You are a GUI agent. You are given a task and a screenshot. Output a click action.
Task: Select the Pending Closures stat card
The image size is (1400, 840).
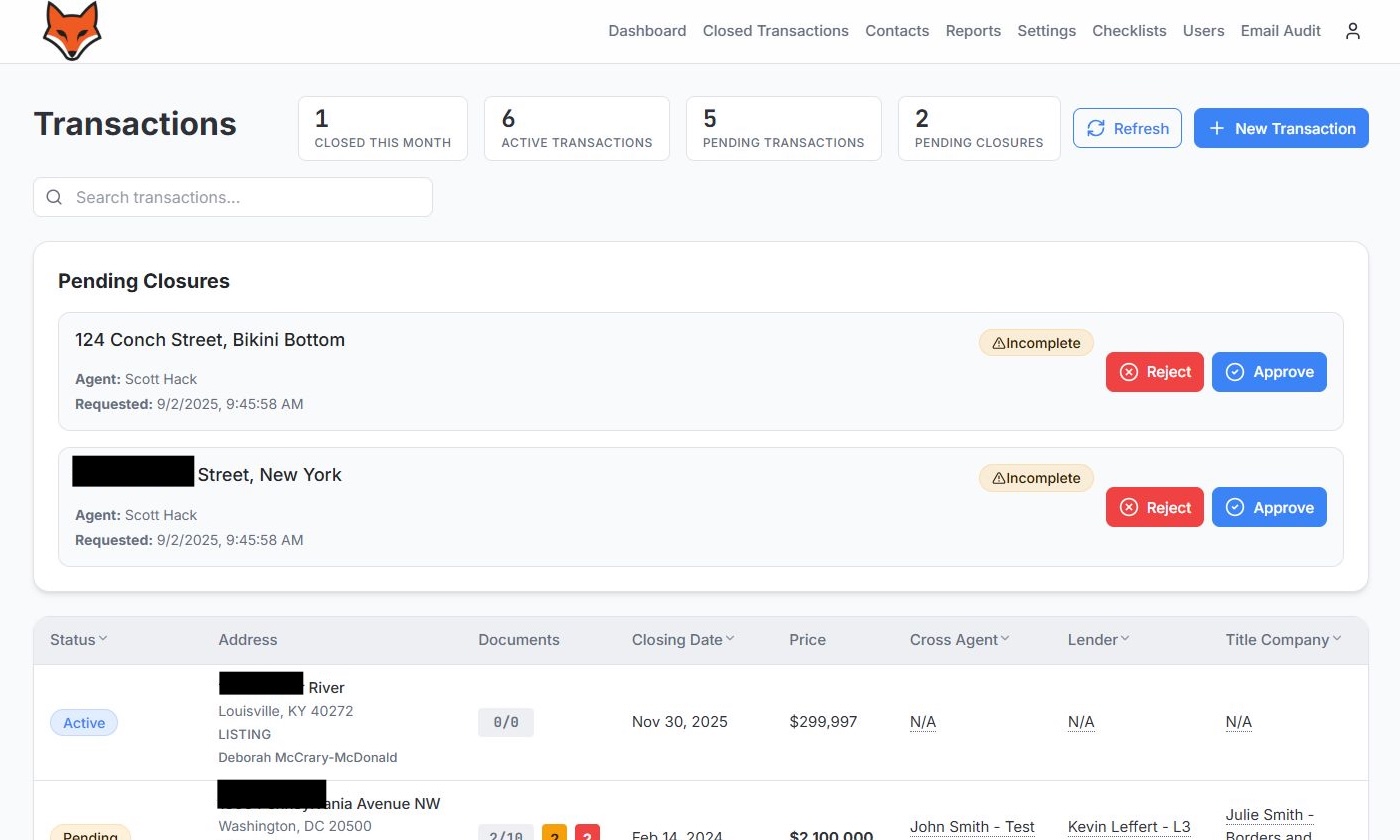click(978, 128)
